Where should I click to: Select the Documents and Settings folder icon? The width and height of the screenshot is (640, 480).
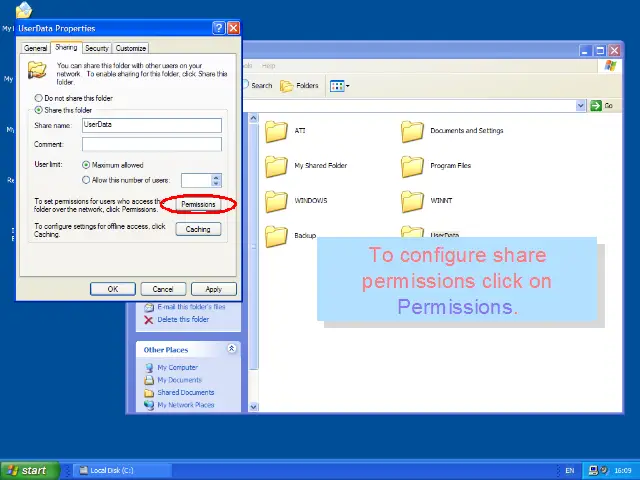pyautogui.click(x=412, y=131)
